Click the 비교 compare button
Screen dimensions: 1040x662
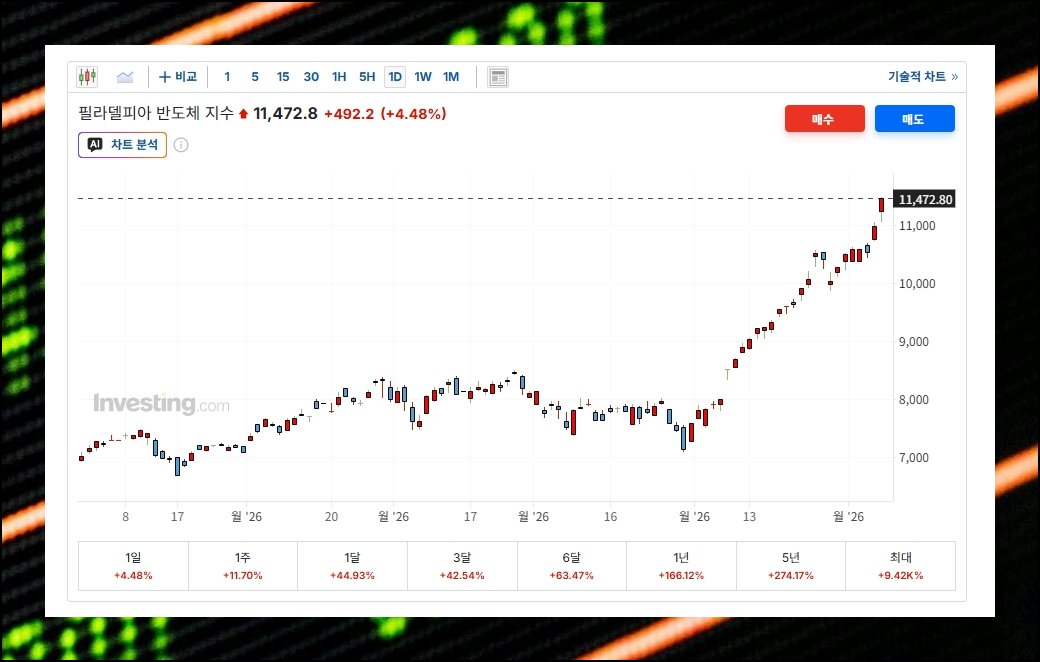[178, 77]
